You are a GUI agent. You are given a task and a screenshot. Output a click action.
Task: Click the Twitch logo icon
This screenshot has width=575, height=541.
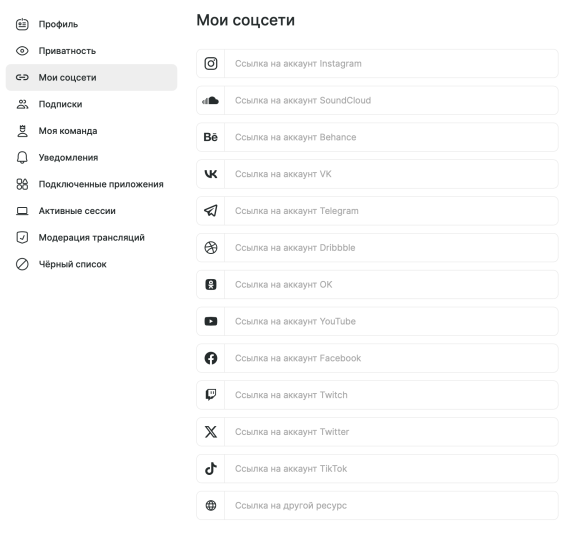tap(210, 395)
